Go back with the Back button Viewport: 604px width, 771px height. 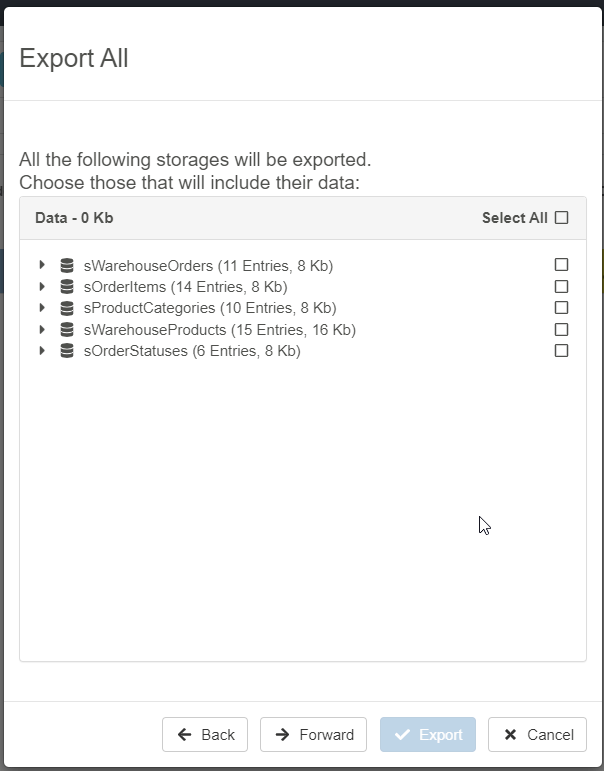click(x=205, y=735)
